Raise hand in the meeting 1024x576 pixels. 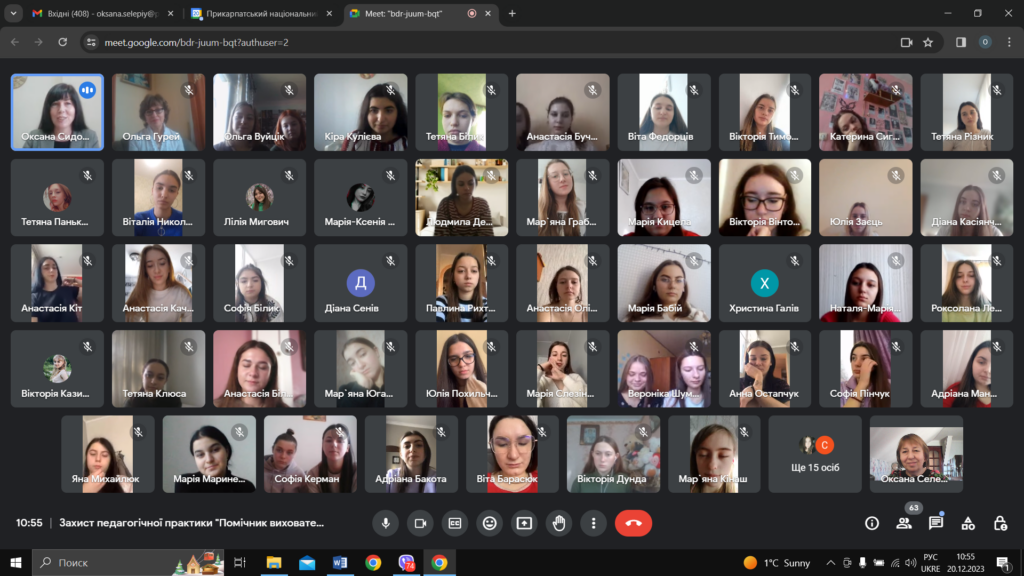(559, 523)
